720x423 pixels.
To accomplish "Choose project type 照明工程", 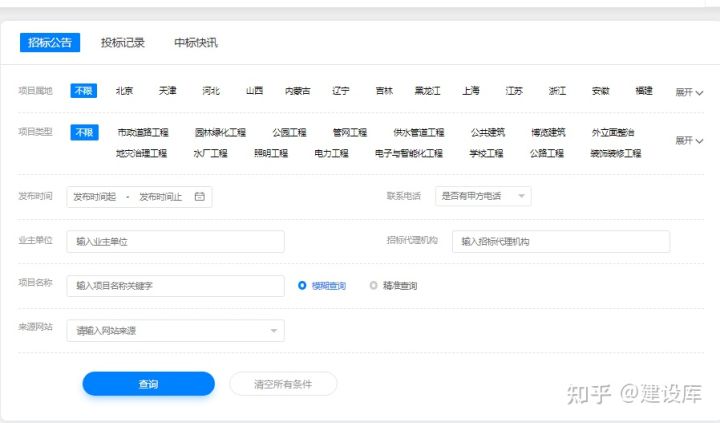I will (271, 153).
